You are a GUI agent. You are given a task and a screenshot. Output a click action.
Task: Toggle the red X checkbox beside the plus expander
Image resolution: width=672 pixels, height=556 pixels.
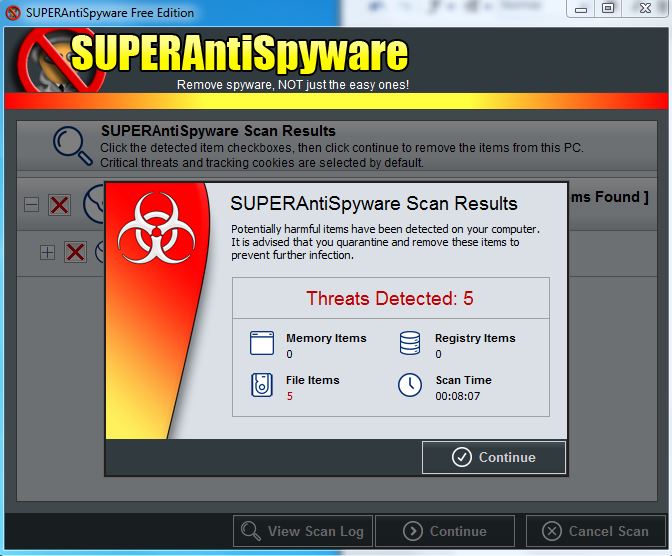[x=75, y=252]
